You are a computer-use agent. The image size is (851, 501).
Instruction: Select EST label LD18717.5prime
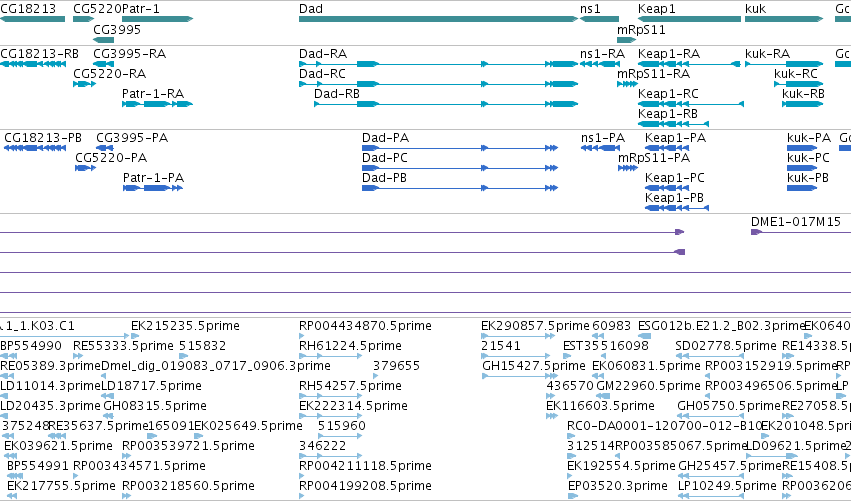pos(151,386)
